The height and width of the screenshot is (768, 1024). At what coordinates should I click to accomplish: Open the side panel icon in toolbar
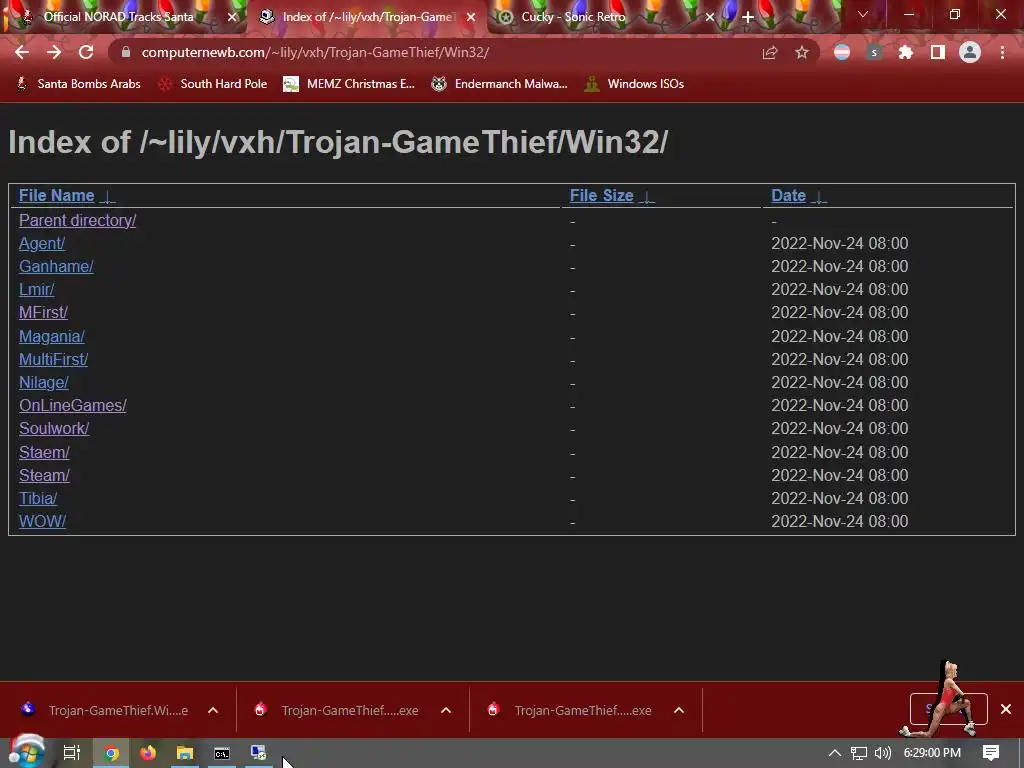click(938, 52)
